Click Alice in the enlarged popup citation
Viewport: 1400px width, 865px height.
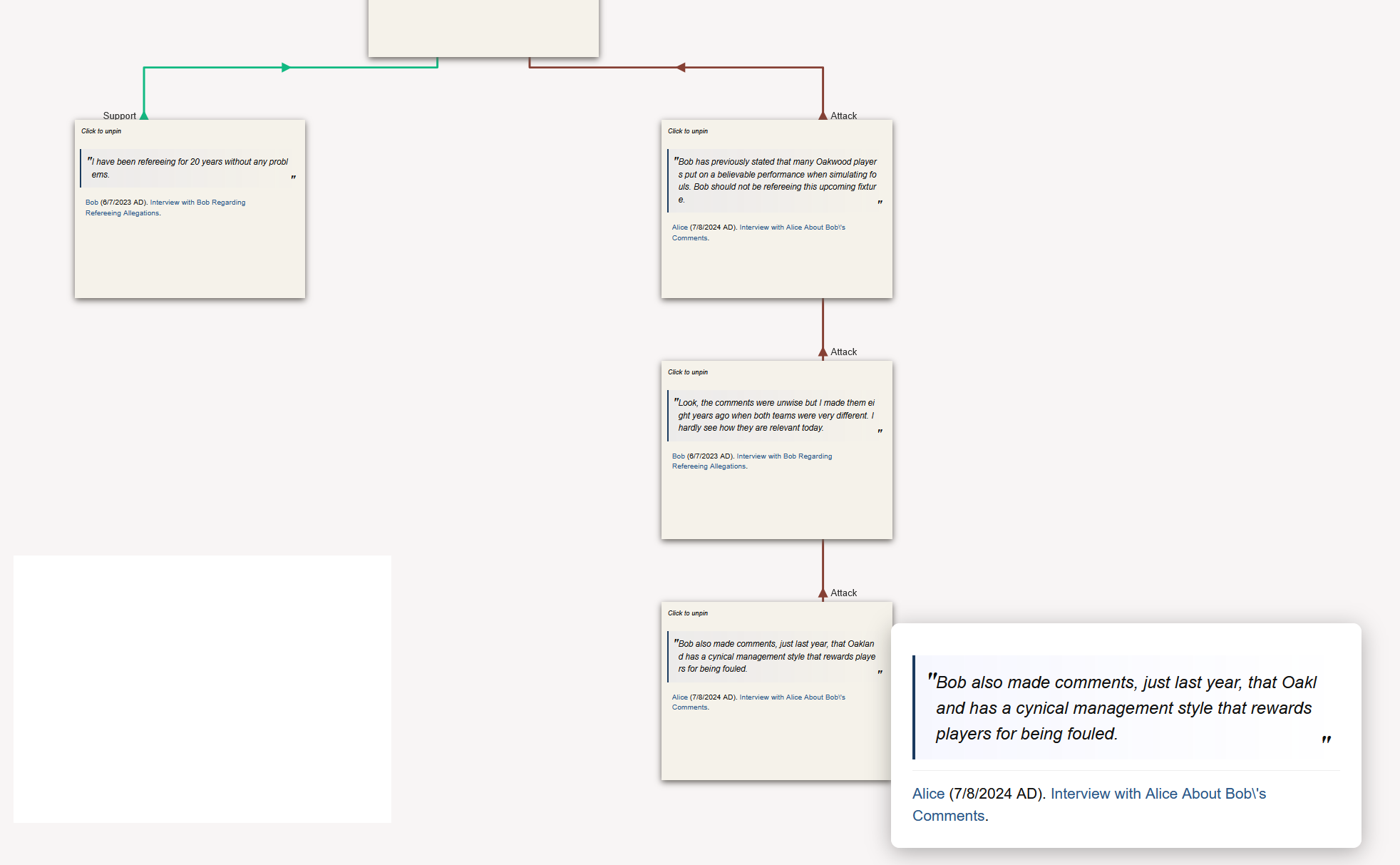click(x=928, y=794)
